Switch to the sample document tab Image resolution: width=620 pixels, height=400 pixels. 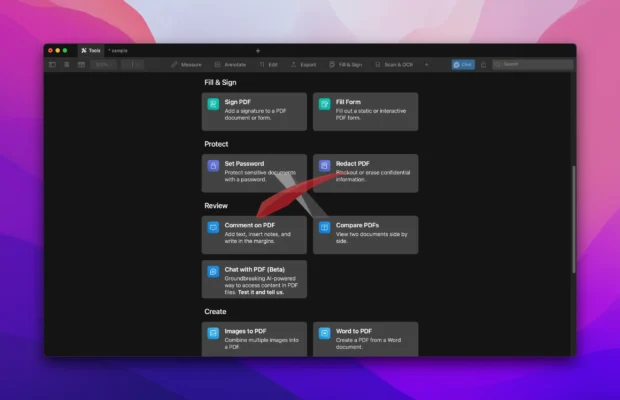118,51
